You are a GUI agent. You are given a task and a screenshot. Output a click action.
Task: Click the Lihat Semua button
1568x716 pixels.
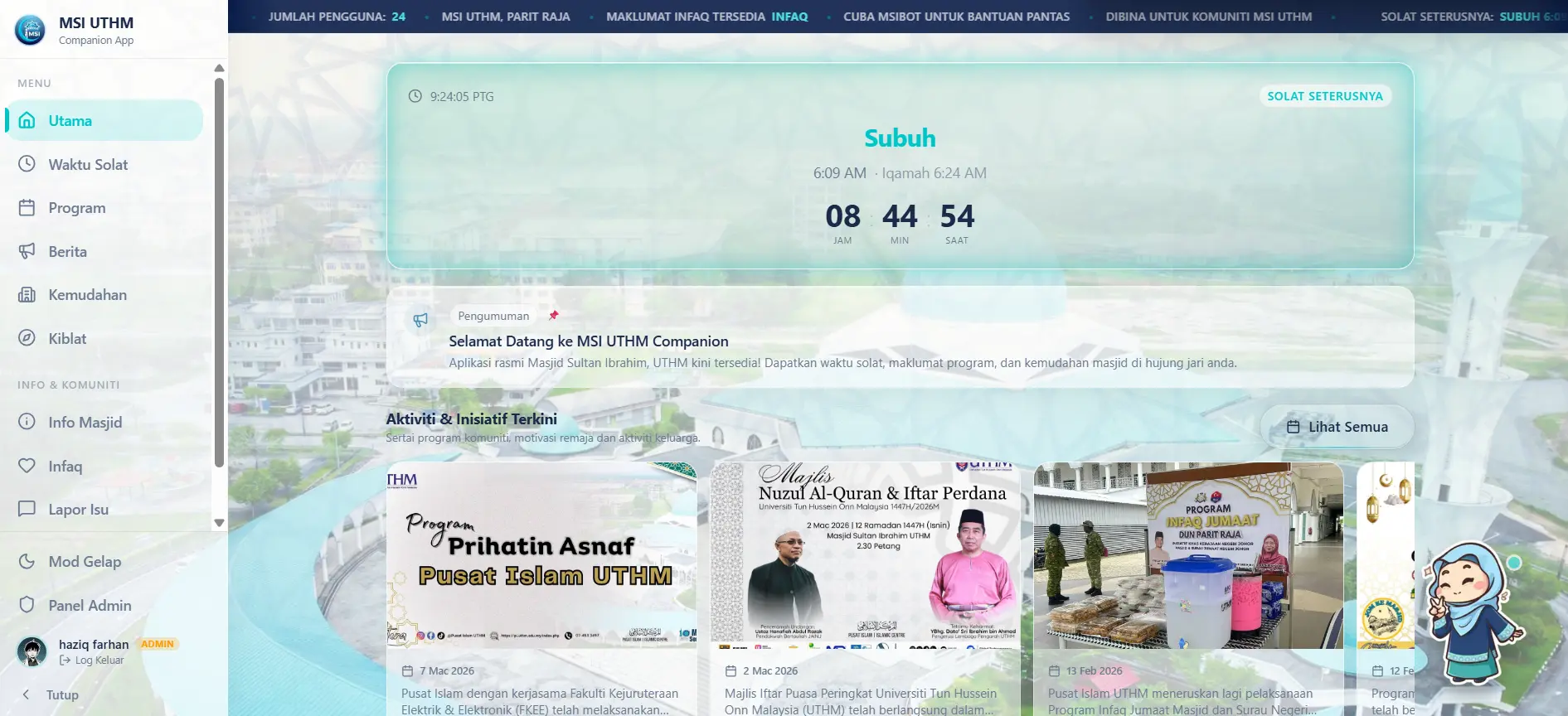click(x=1337, y=427)
